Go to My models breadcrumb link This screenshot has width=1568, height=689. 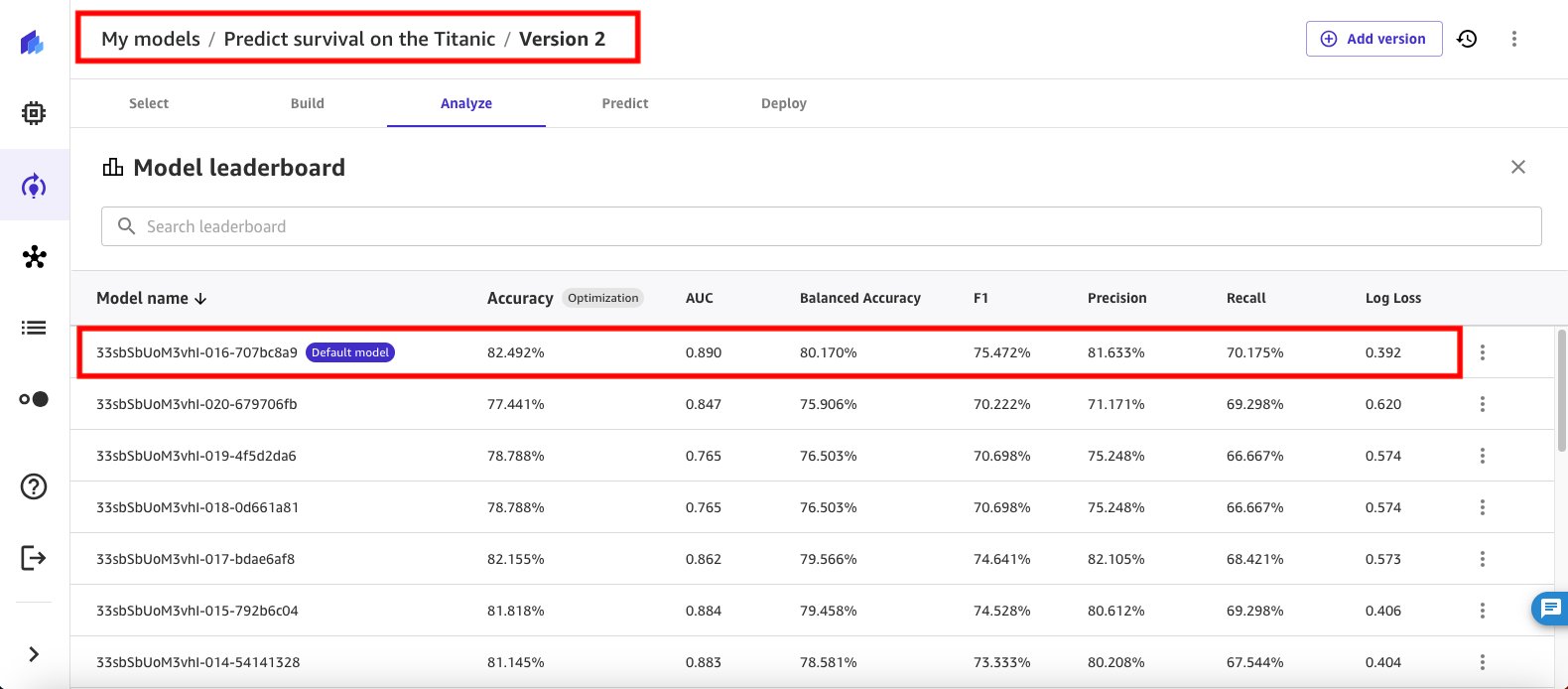pyautogui.click(x=151, y=39)
